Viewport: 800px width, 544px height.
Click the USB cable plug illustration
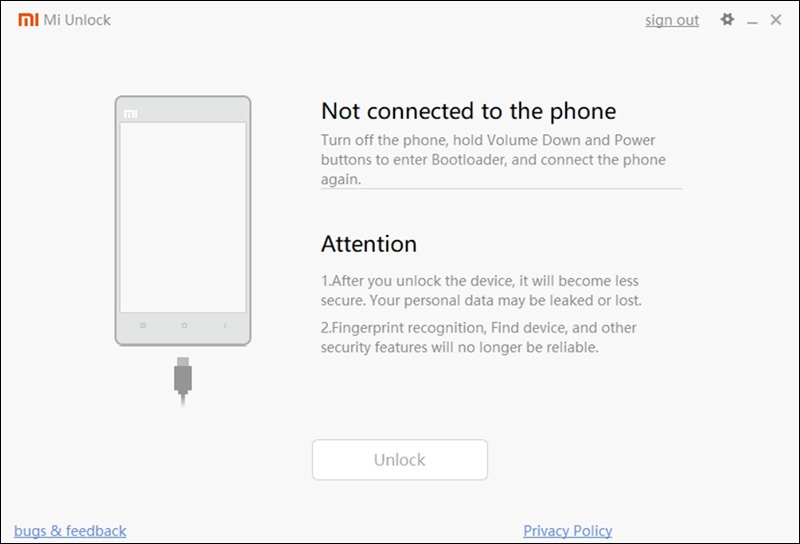183,381
